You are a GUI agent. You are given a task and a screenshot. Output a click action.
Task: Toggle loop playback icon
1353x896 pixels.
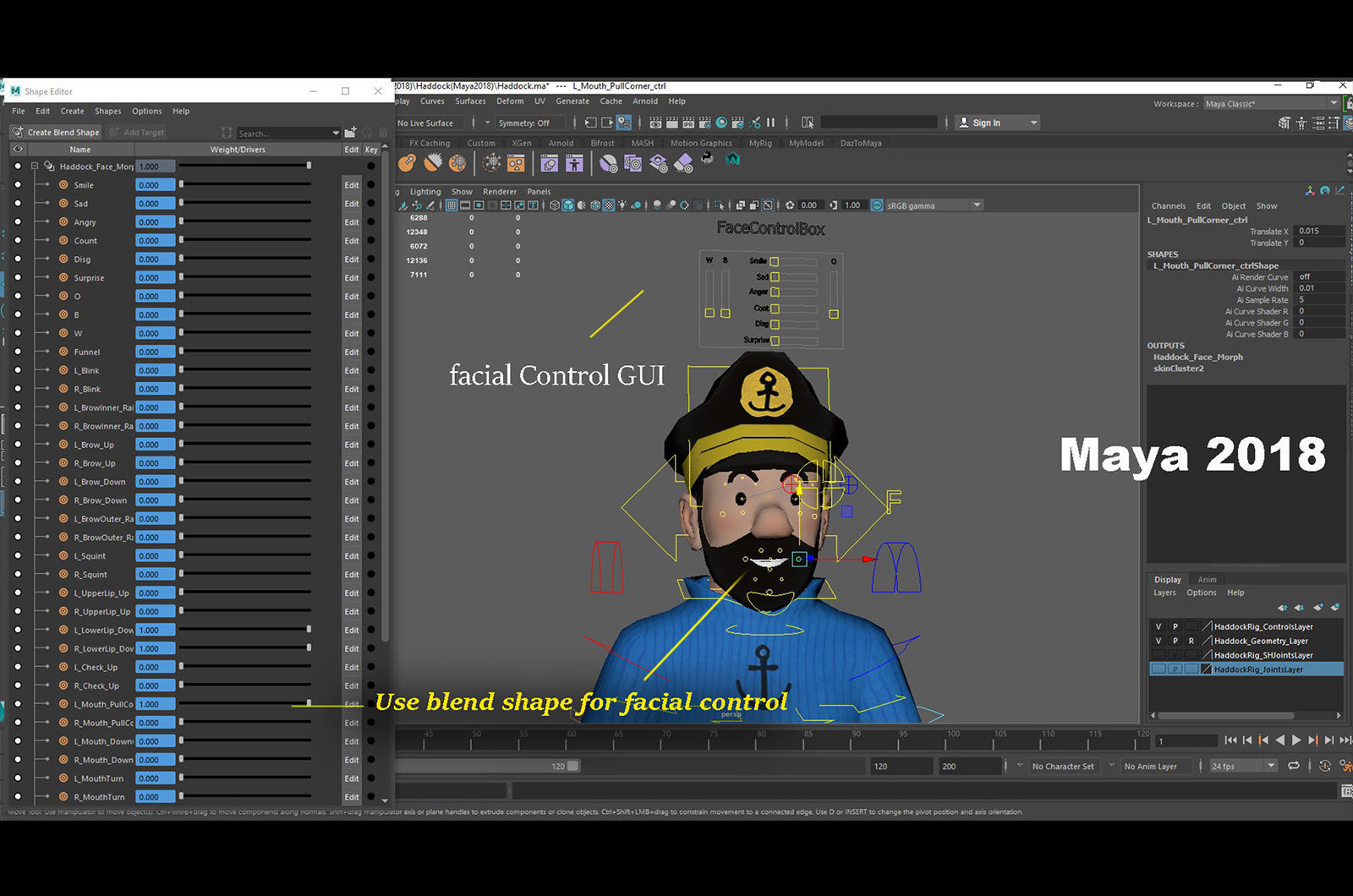(1294, 766)
